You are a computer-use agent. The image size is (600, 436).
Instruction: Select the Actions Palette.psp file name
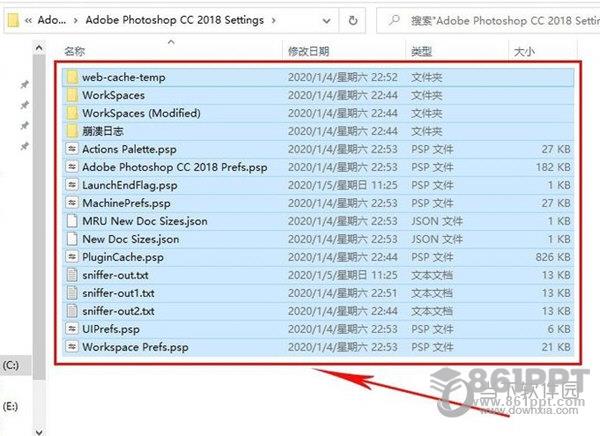coord(129,149)
